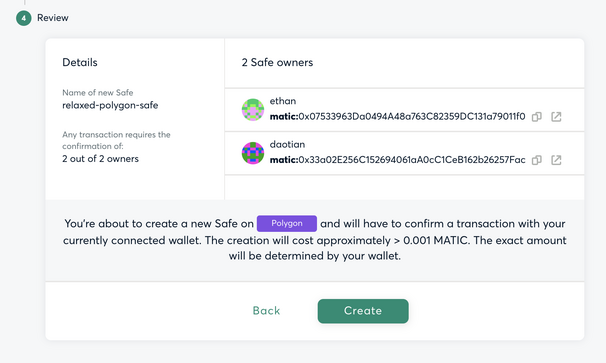Open ethan's address in block explorer
606x363 pixels.
[556, 117]
